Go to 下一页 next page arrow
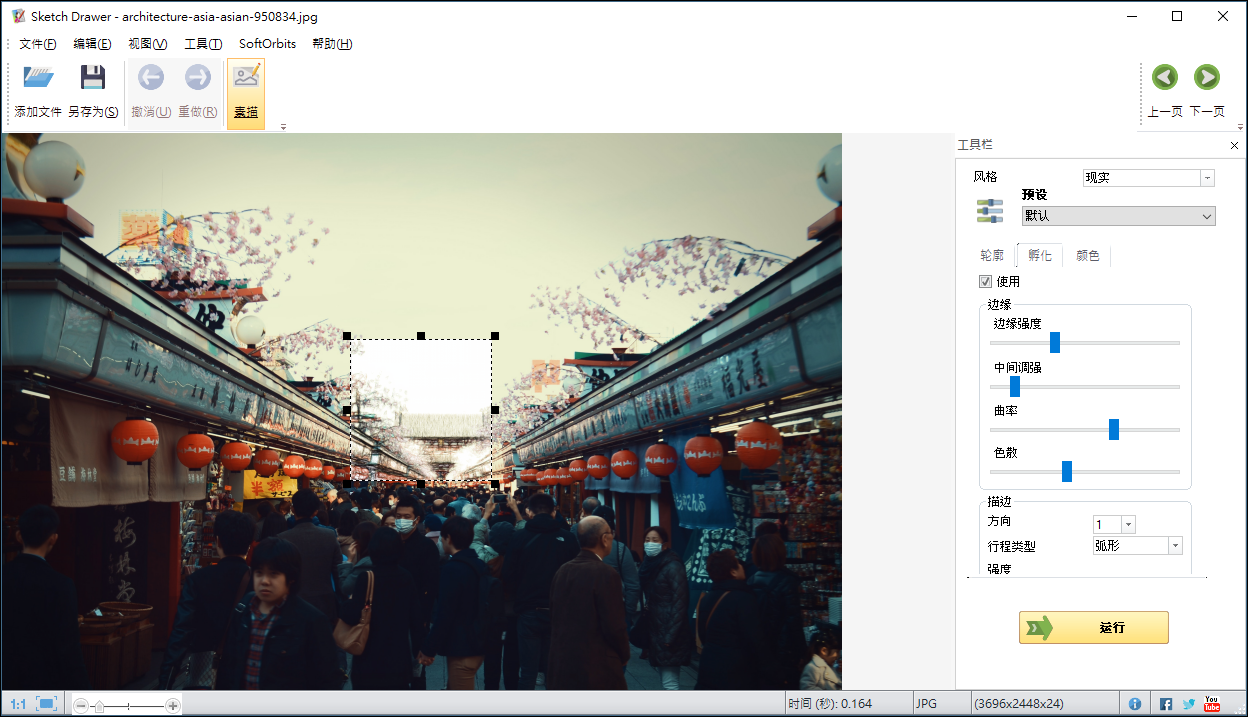The width and height of the screenshot is (1248, 717). pos(1206,78)
